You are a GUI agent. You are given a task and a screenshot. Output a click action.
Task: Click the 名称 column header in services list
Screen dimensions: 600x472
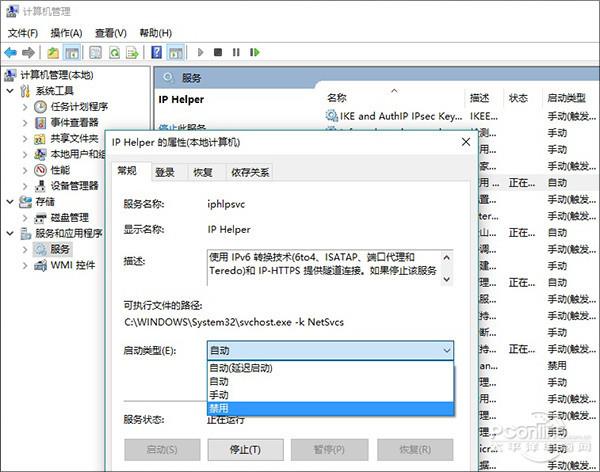click(x=337, y=98)
